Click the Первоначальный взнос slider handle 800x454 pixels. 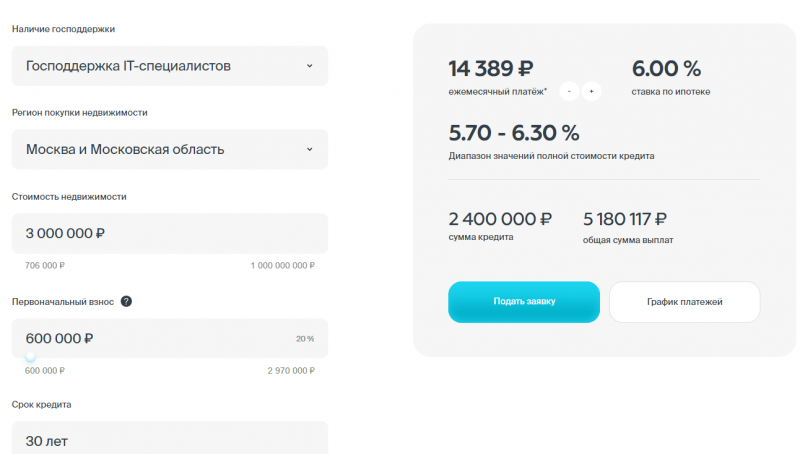(x=30, y=357)
